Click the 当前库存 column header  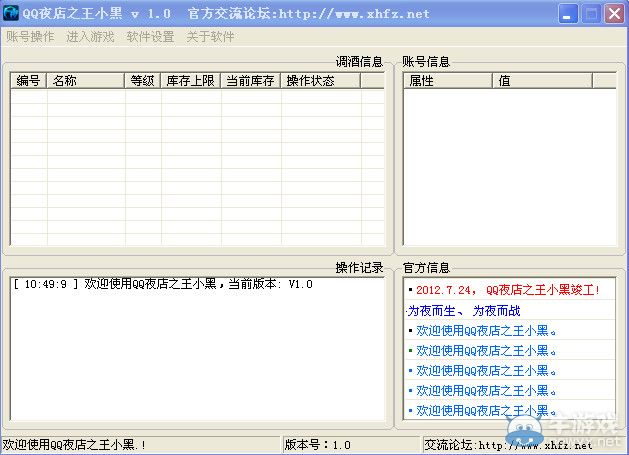click(x=251, y=81)
